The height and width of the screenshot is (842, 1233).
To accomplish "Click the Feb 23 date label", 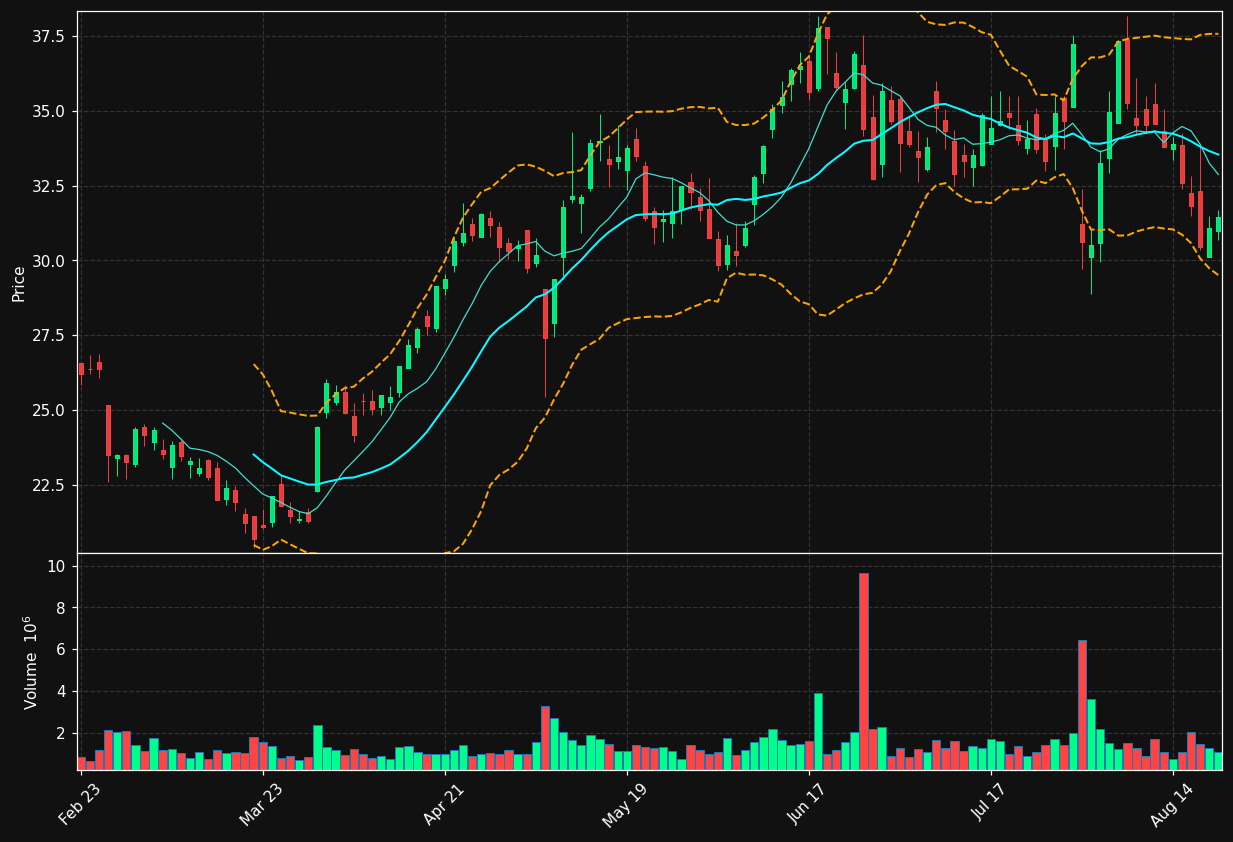I will [79, 805].
